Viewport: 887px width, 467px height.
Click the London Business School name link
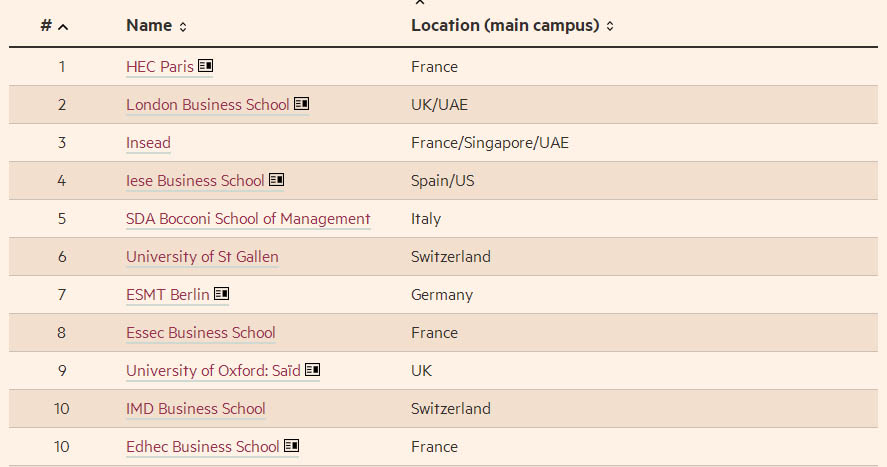[208, 105]
